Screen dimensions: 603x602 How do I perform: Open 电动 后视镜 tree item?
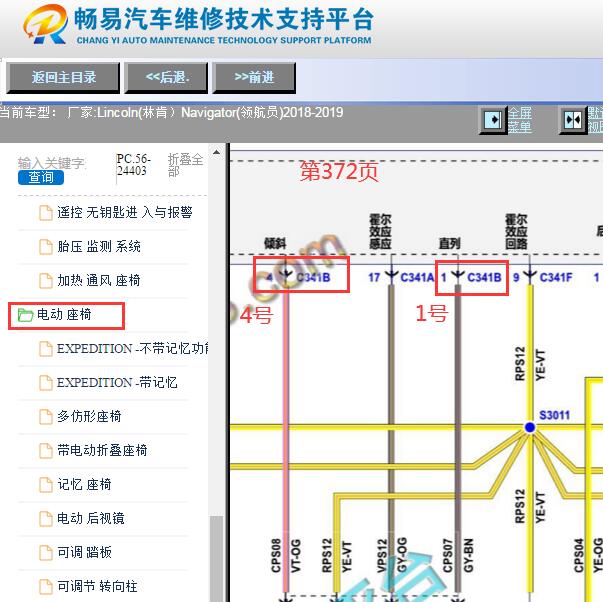point(91,518)
